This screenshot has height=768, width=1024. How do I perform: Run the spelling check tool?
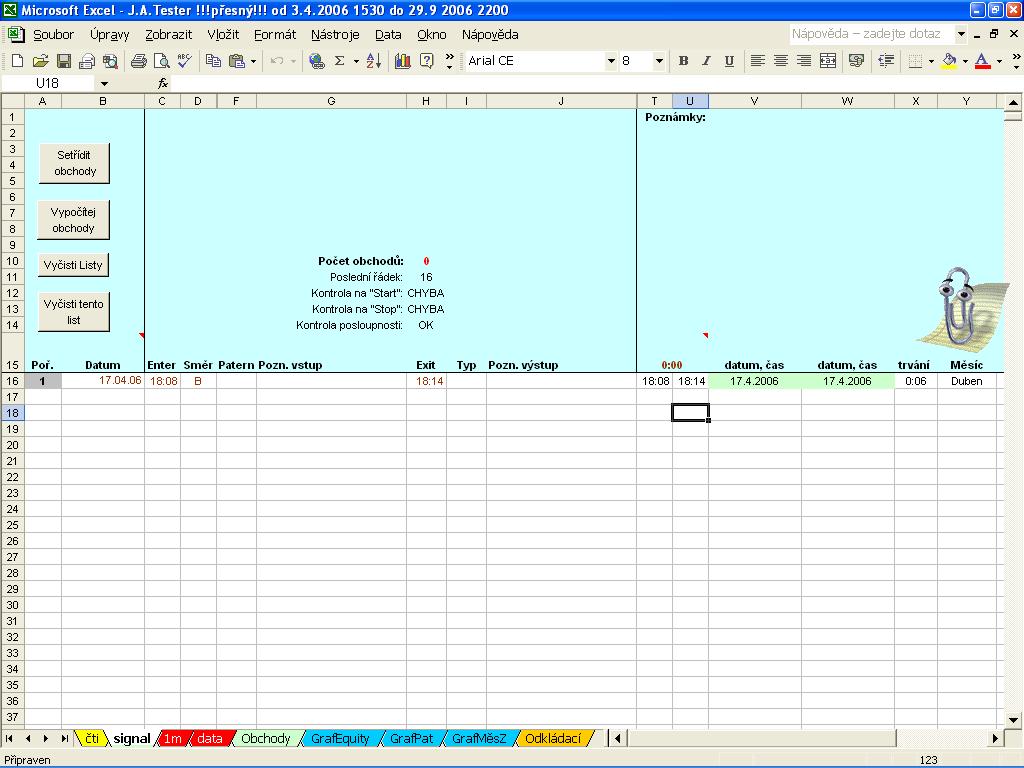pos(183,61)
